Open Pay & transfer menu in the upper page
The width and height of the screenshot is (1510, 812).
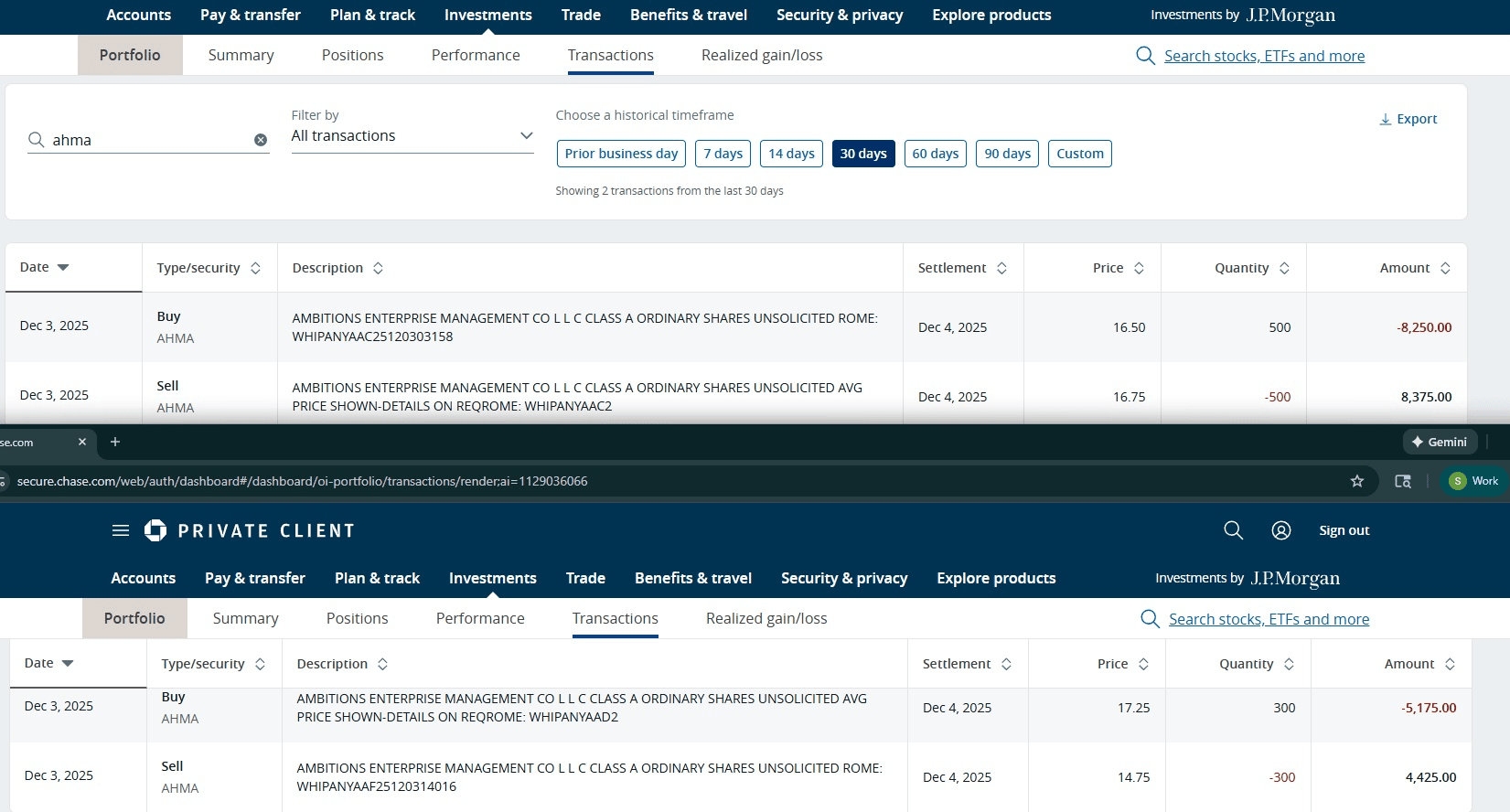pyautogui.click(x=251, y=15)
